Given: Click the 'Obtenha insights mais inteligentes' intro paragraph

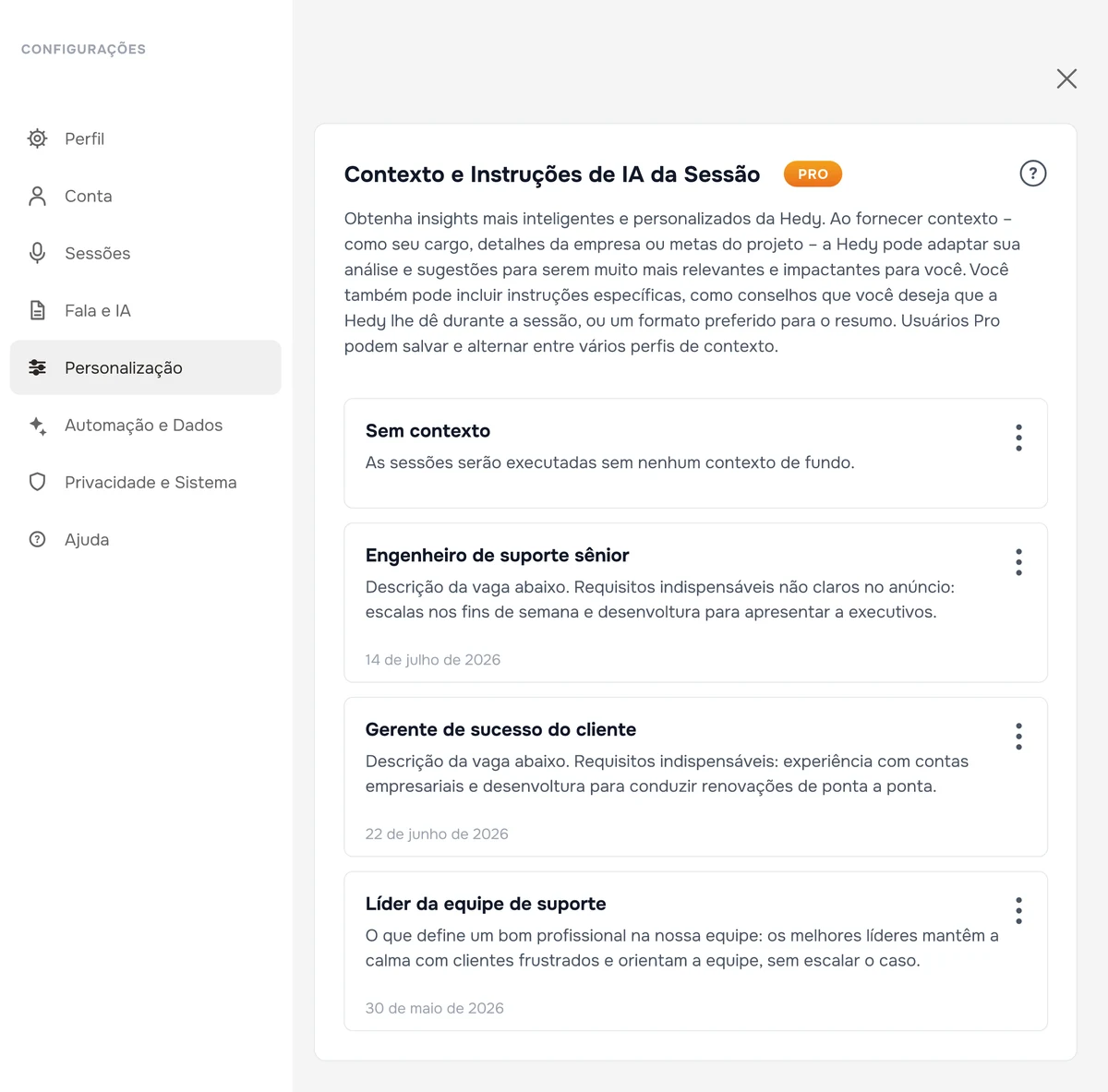Looking at the screenshot, I should coord(682,282).
